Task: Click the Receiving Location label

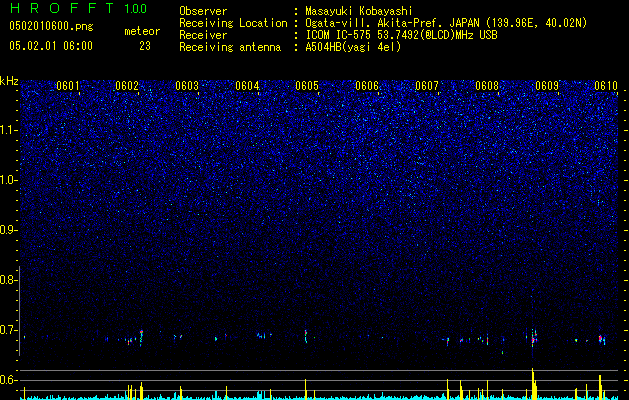Action: tap(233, 23)
